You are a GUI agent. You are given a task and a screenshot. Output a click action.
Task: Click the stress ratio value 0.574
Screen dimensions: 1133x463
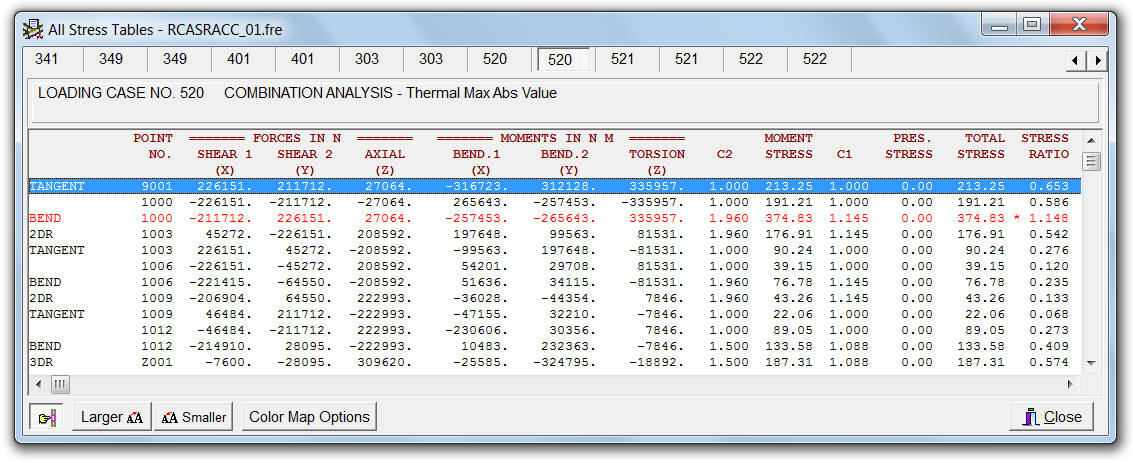click(1050, 362)
